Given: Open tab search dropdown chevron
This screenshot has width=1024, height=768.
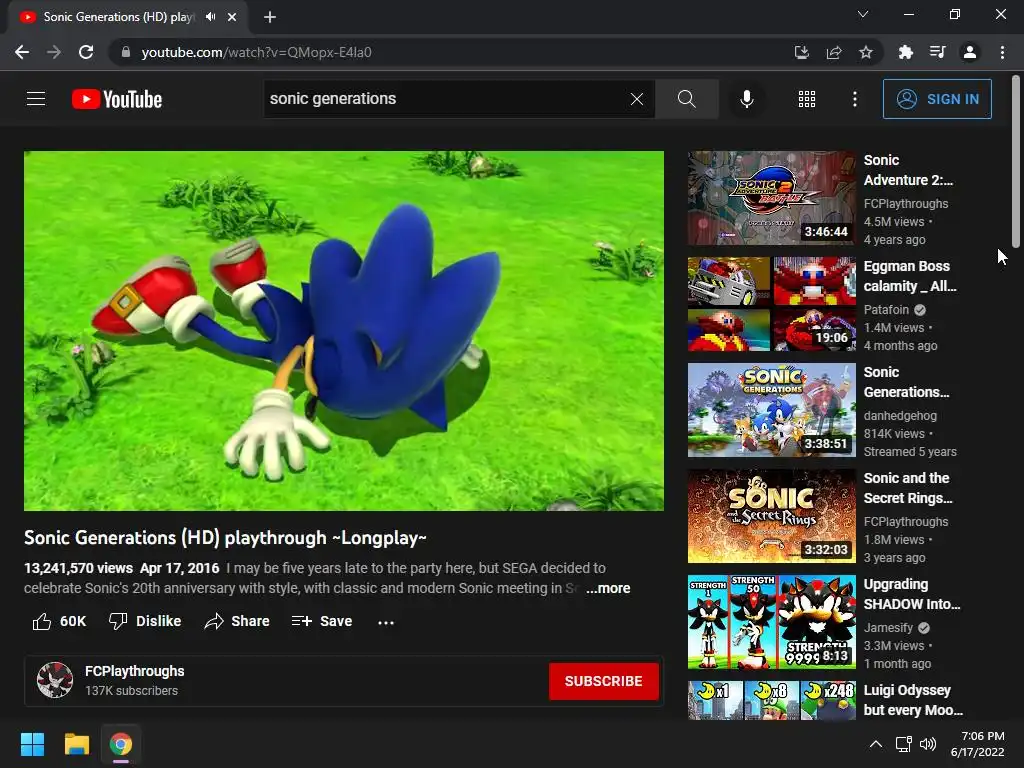Looking at the screenshot, I should [x=863, y=14].
